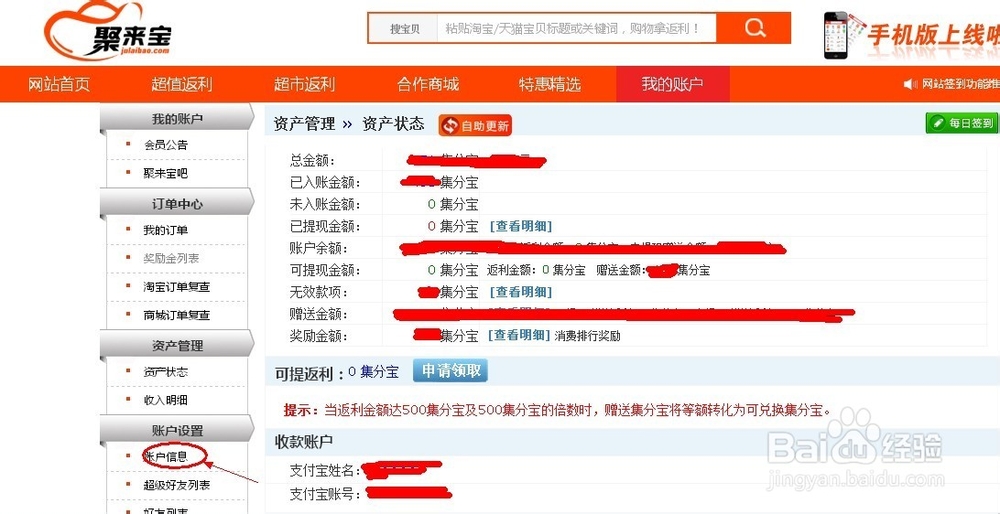Click the 未入账金额 label

point(325,205)
